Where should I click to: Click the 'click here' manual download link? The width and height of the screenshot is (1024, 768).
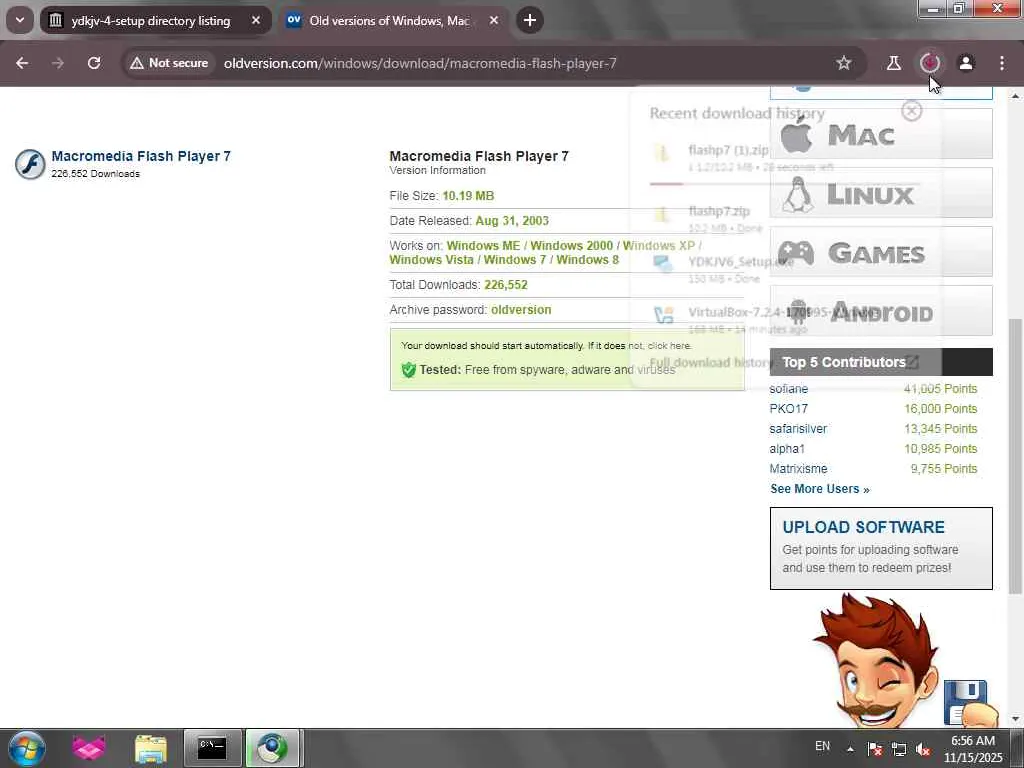click(x=669, y=345)
